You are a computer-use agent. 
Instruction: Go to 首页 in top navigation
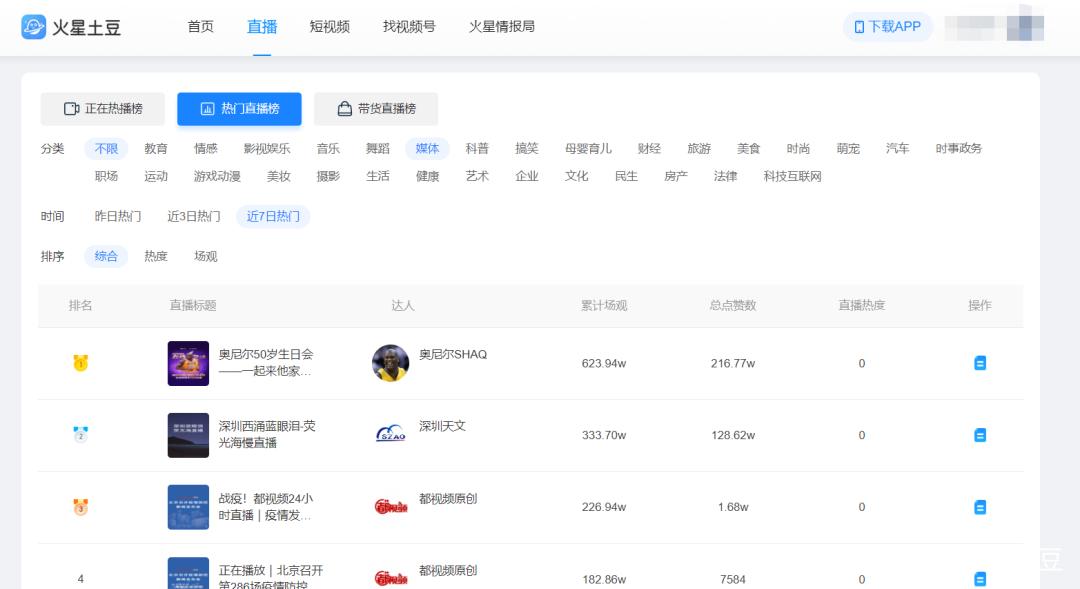pos(200,27)
